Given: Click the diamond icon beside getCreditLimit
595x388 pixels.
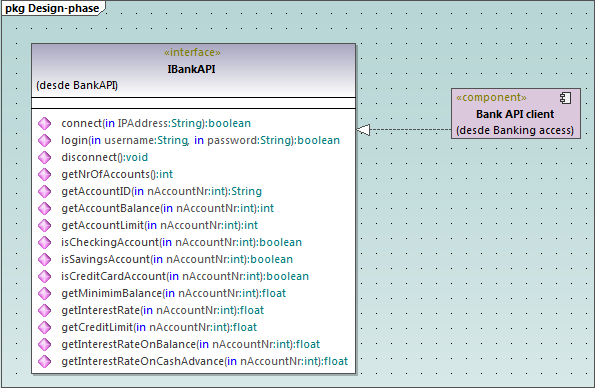Looking at the screenshot, I should tap(44, 327).
